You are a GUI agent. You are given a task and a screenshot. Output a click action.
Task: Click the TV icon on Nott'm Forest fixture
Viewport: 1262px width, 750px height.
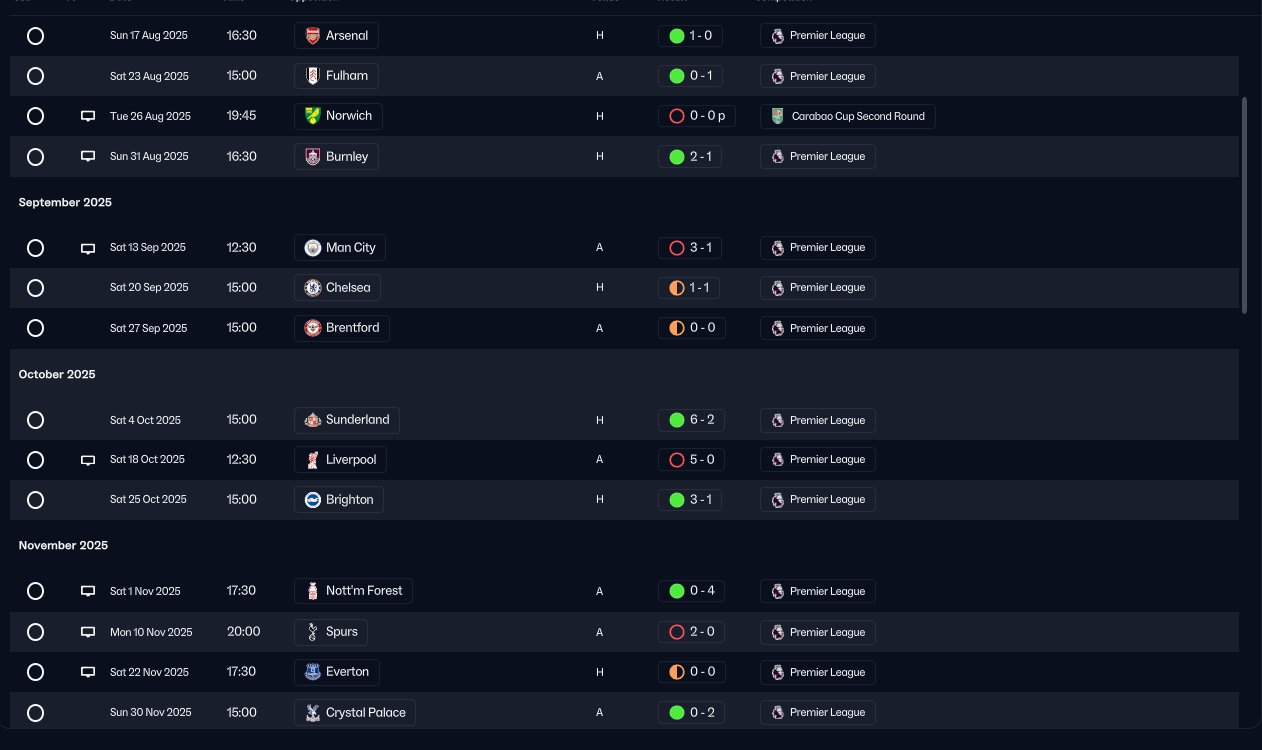click(x=88, y=591)
